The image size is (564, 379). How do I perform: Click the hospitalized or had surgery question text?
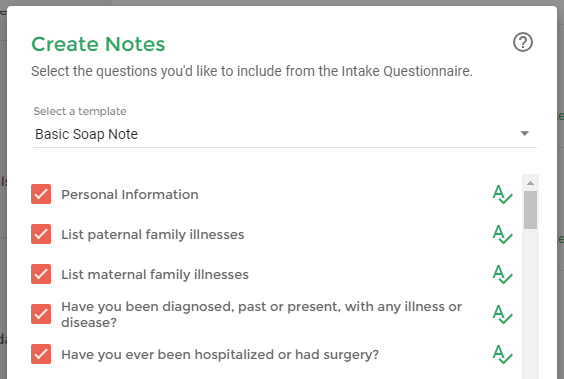(220, 355)
